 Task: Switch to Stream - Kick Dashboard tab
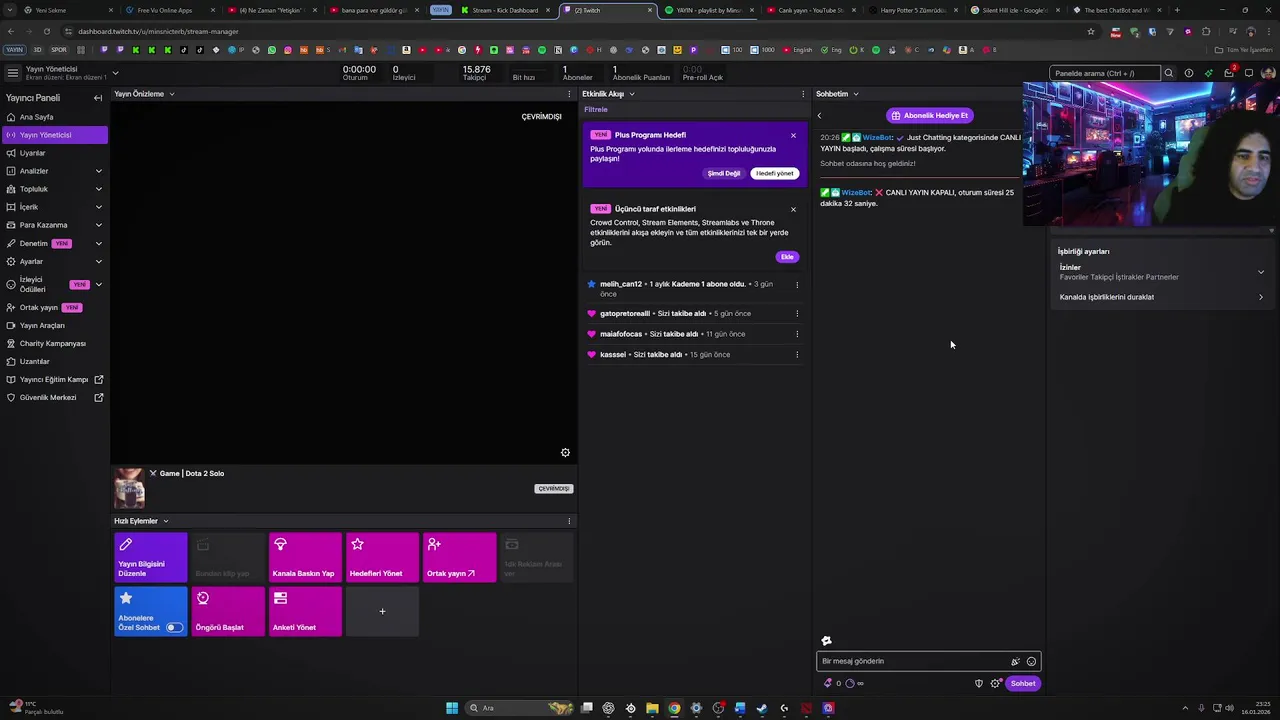(505, 10)
